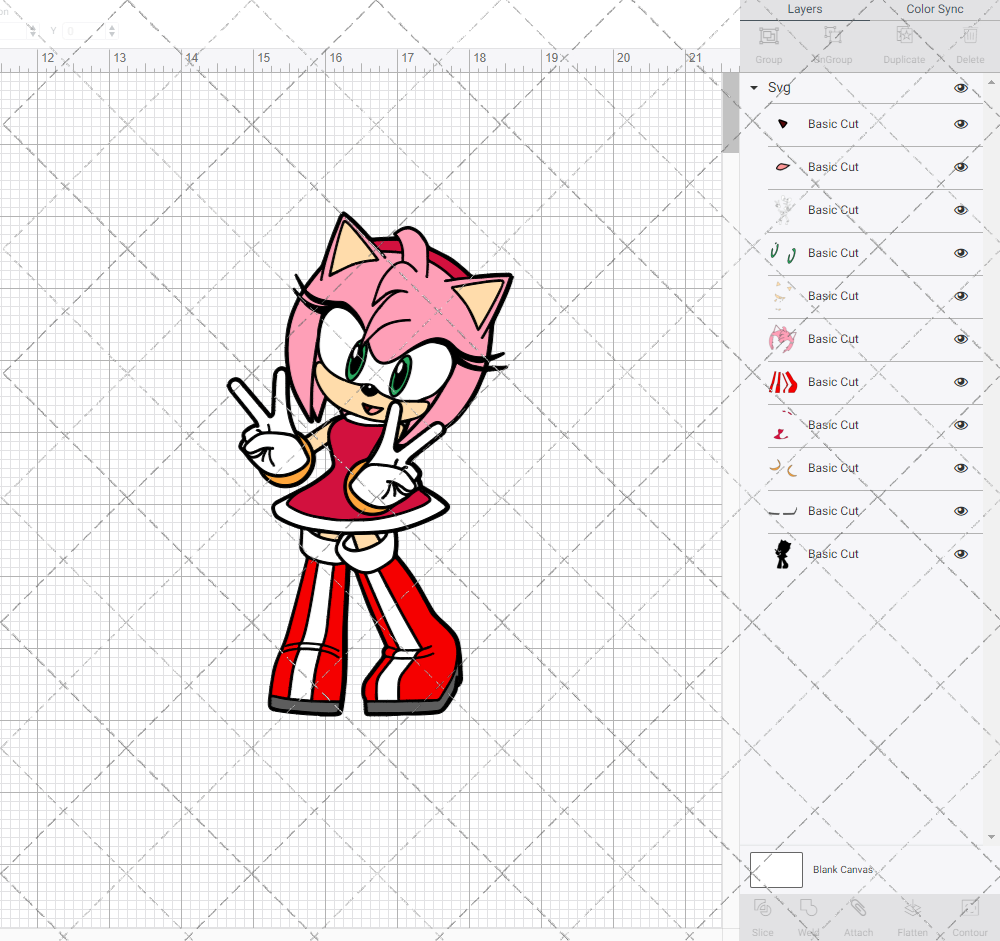Click the UnGroup icon
The height and width of the screenshot is (941, 1000).
(832, 36)
